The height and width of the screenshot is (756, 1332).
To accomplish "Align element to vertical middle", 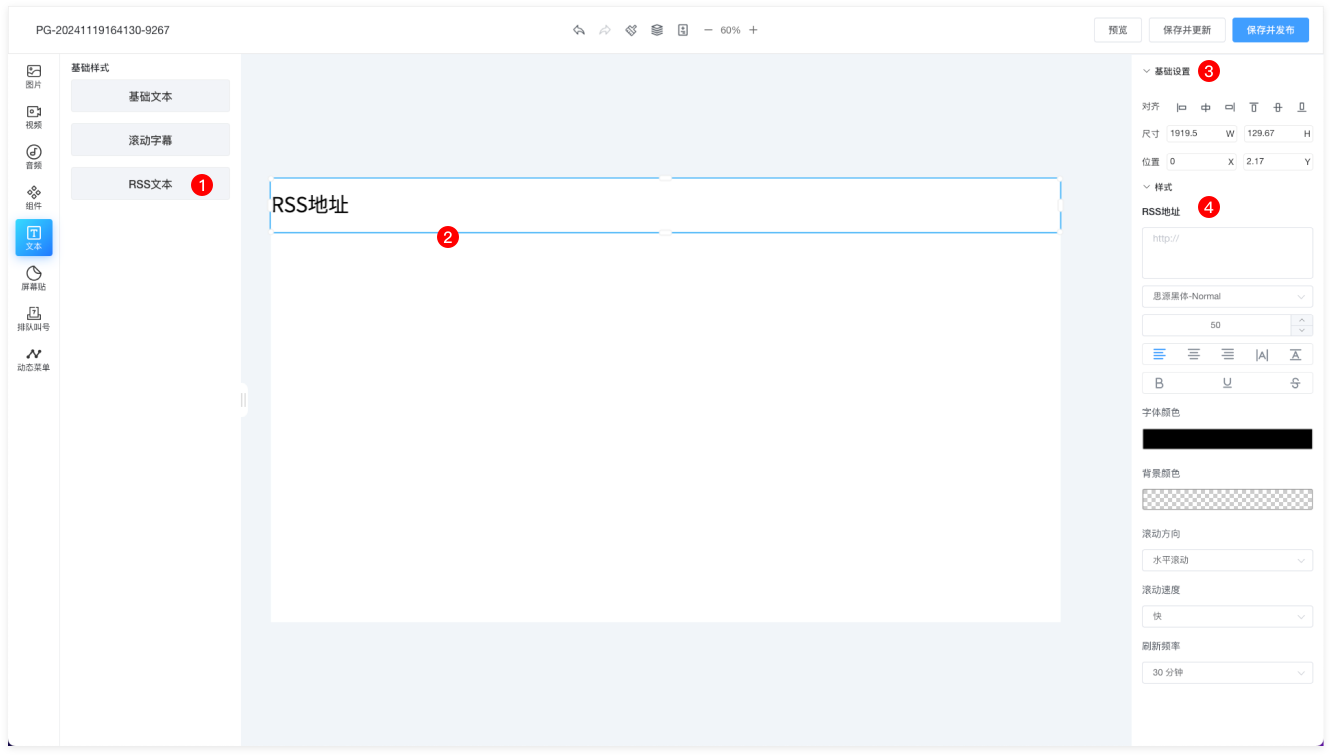I will click(1277, 107).
